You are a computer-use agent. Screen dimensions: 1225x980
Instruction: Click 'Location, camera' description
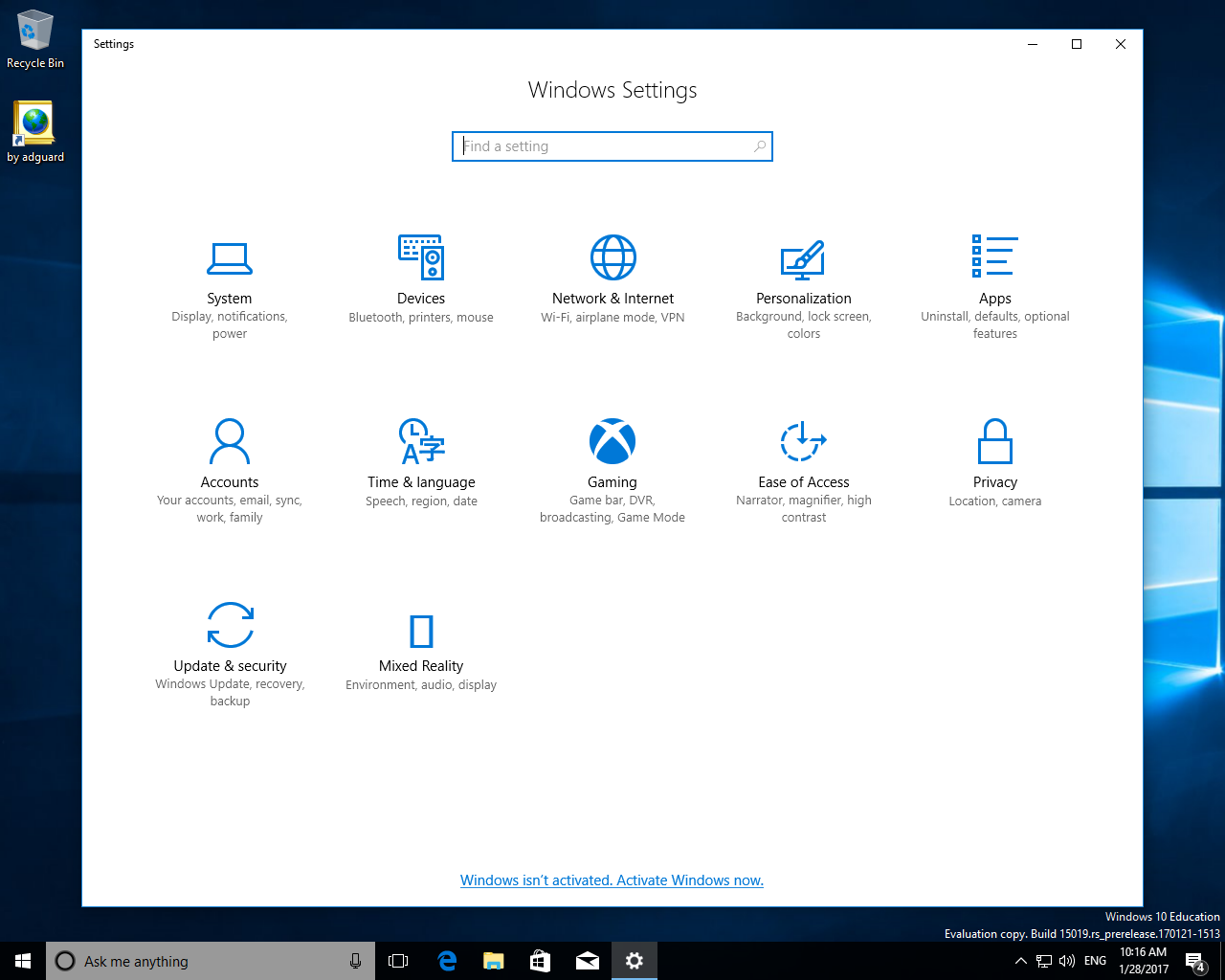pyautogui.click(x=995, y=501)
